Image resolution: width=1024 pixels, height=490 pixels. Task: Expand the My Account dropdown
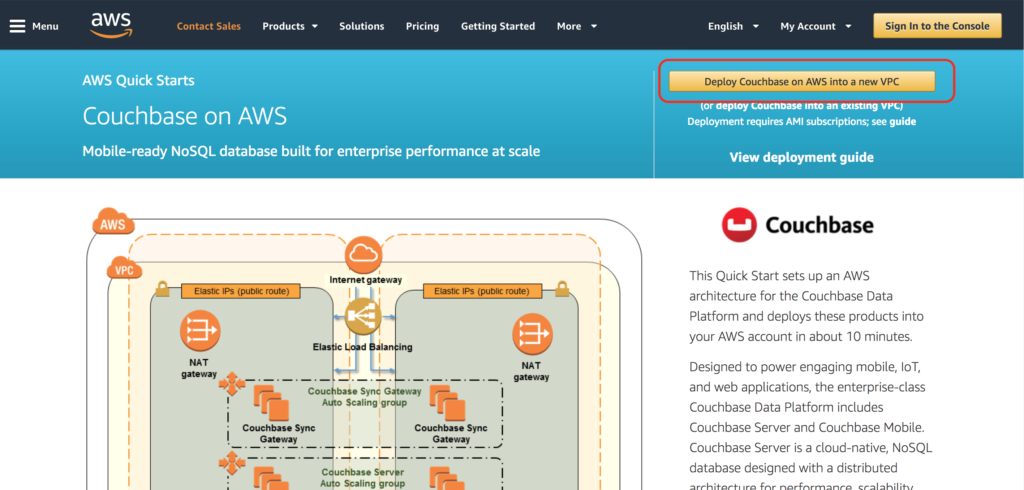(x=816, y=26)
